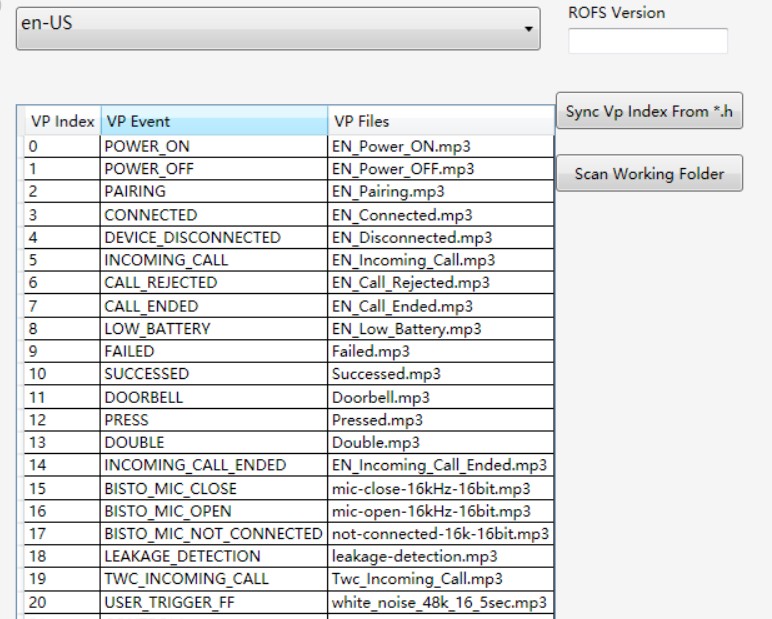Viewport: 772px width, 619px height.
Task: Select EN_Power_OFF.mp3 file cell
Action: click(403, 169)
